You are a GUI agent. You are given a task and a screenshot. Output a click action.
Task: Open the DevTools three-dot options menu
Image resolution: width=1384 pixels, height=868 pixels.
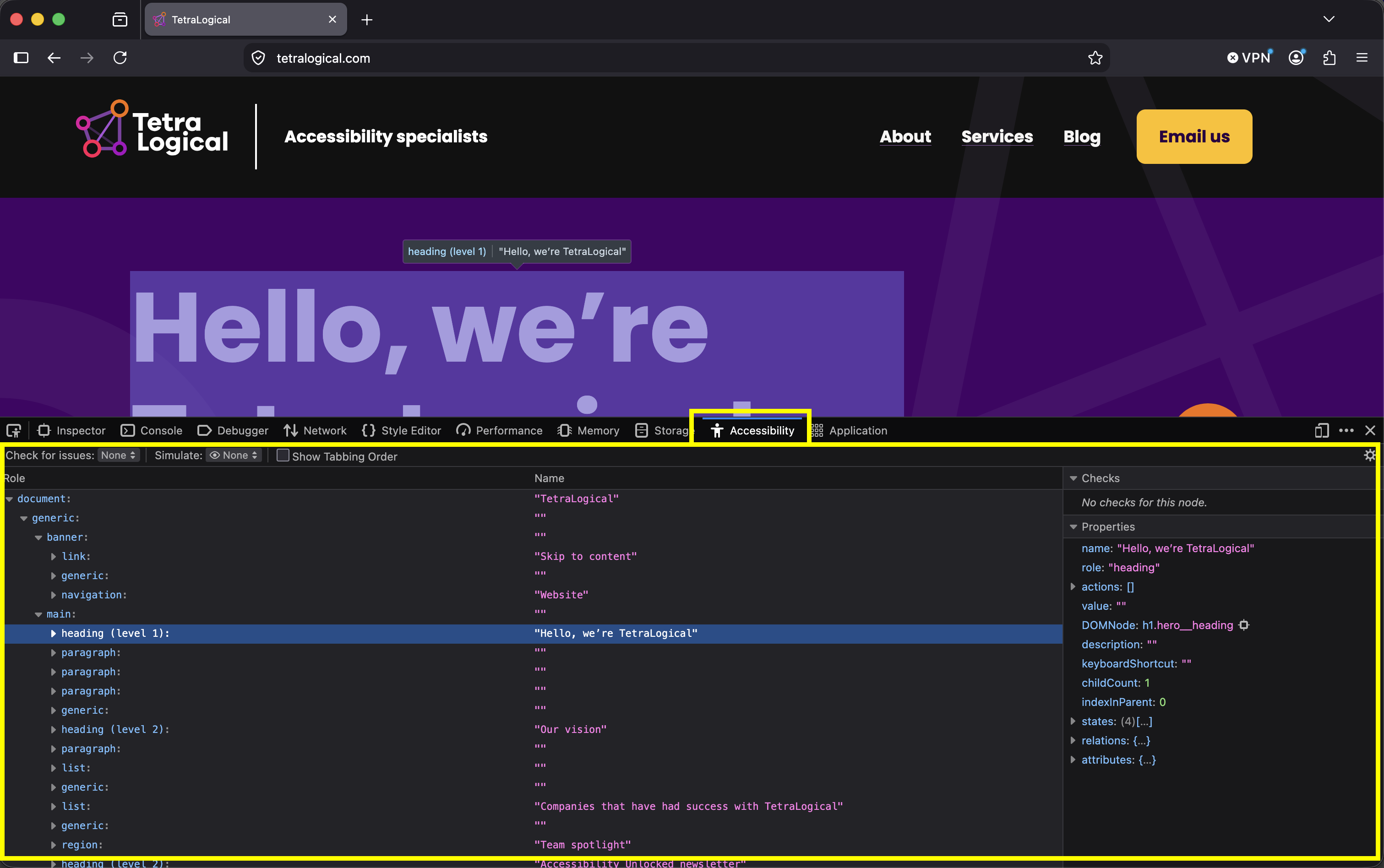point(1346,430)
